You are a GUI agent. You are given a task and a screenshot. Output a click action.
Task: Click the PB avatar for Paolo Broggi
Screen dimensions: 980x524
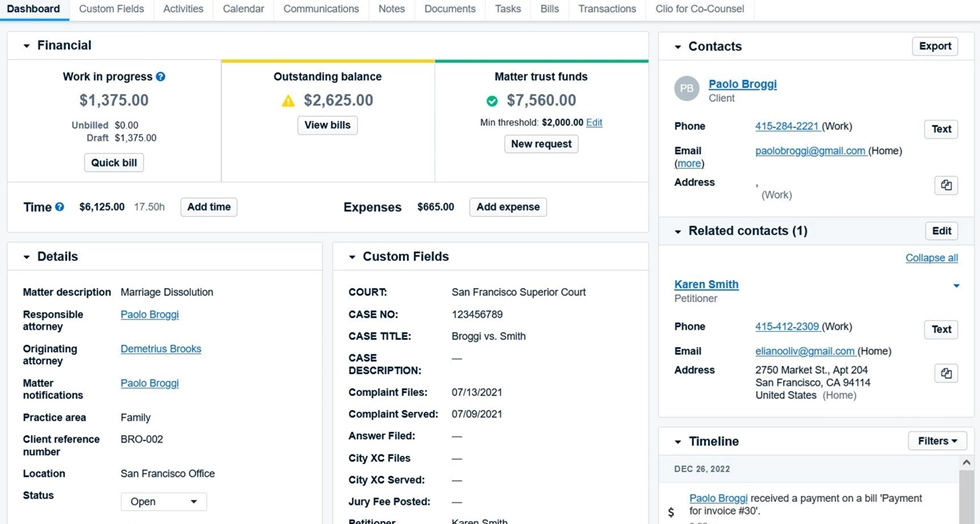point(686,89)
